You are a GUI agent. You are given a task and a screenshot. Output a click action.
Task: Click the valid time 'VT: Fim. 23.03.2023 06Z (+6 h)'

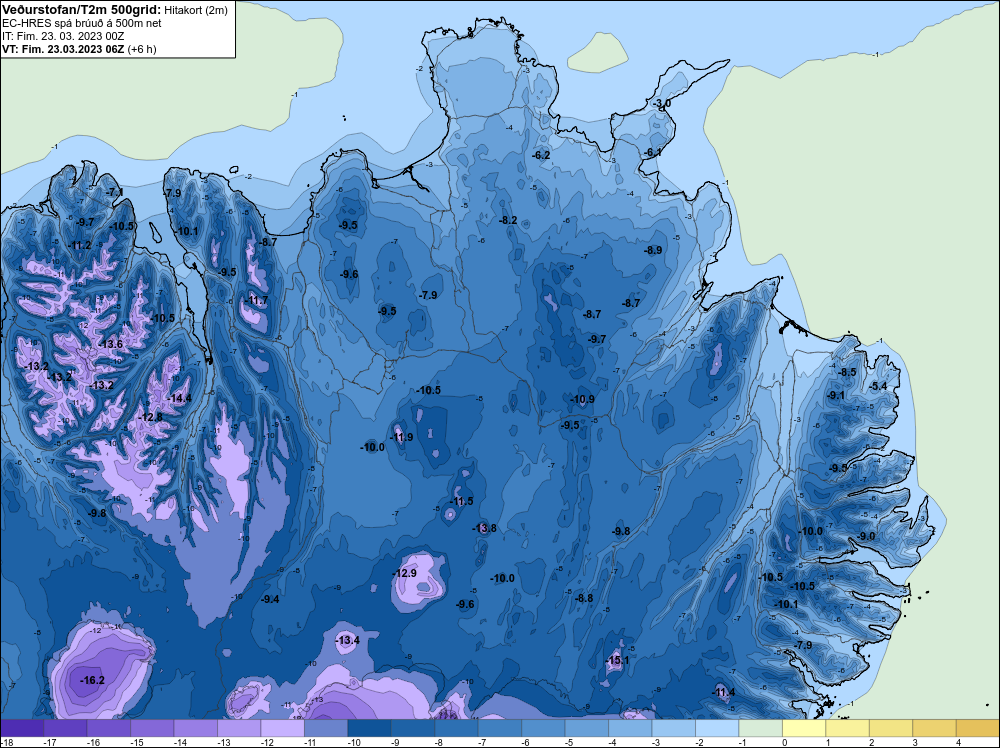[79, 49]
